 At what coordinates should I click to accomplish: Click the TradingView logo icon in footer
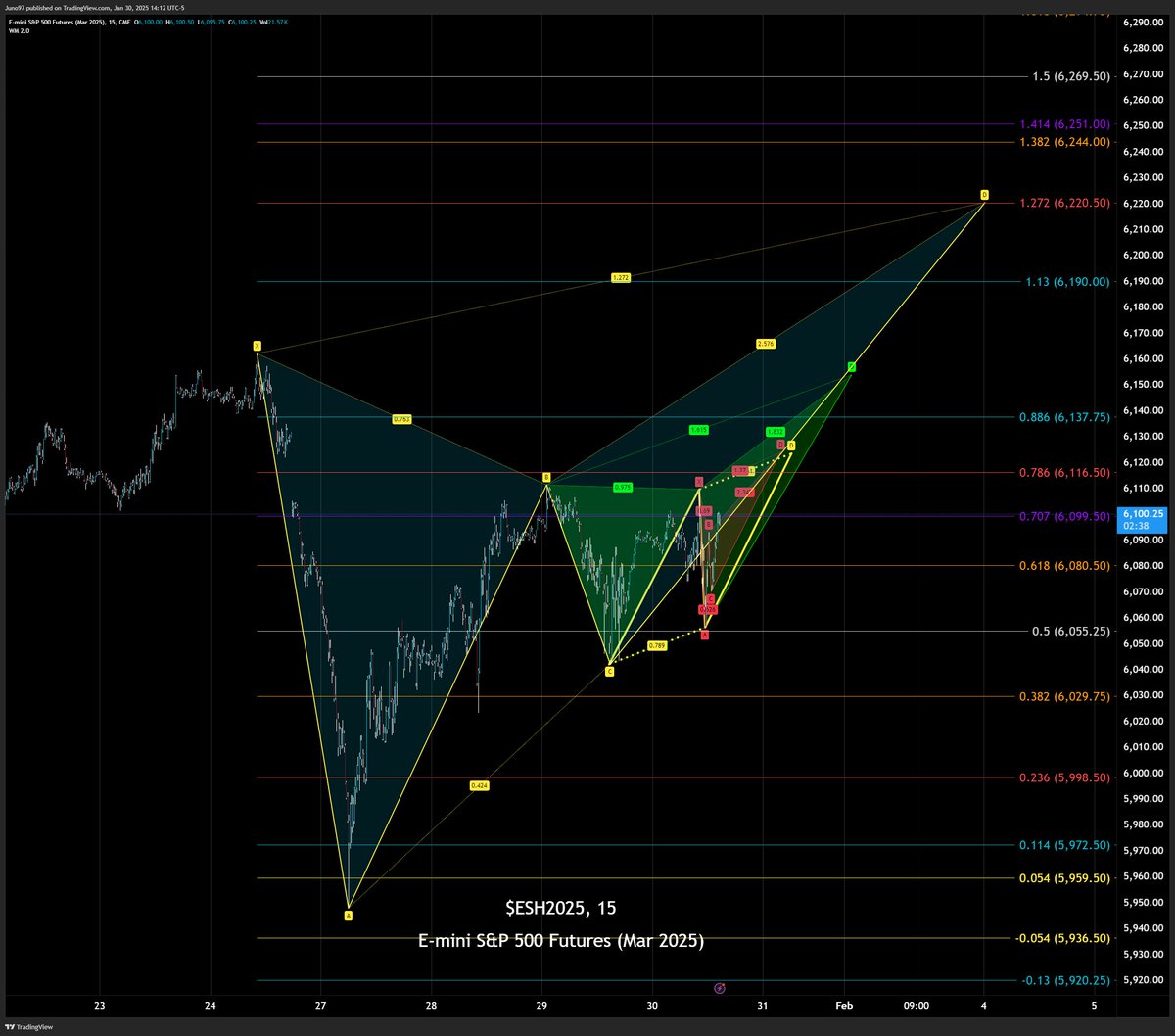[10, 1026]
